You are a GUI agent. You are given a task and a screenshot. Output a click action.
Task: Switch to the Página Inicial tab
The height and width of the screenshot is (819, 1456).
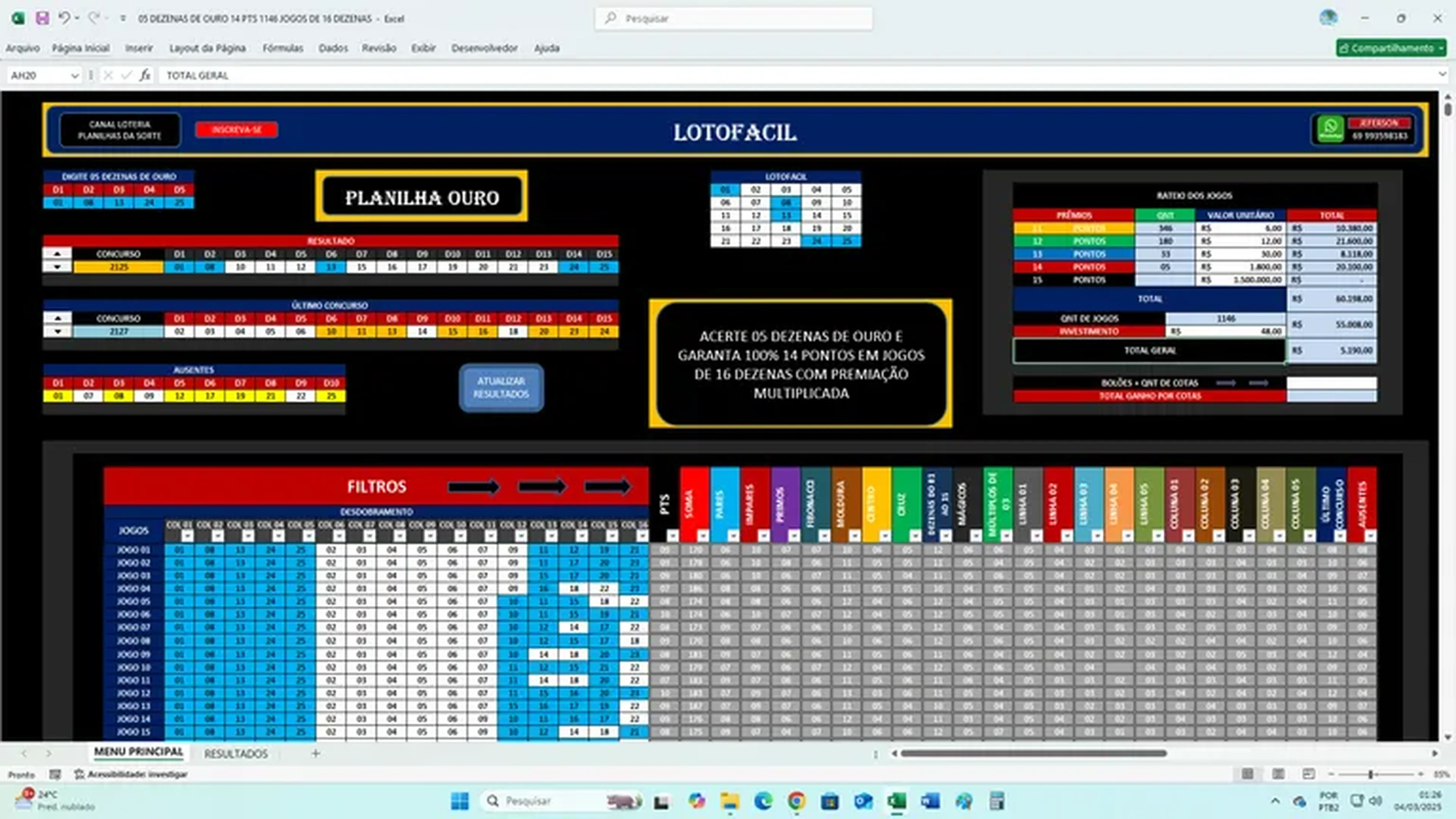click(x=81, y=48)
